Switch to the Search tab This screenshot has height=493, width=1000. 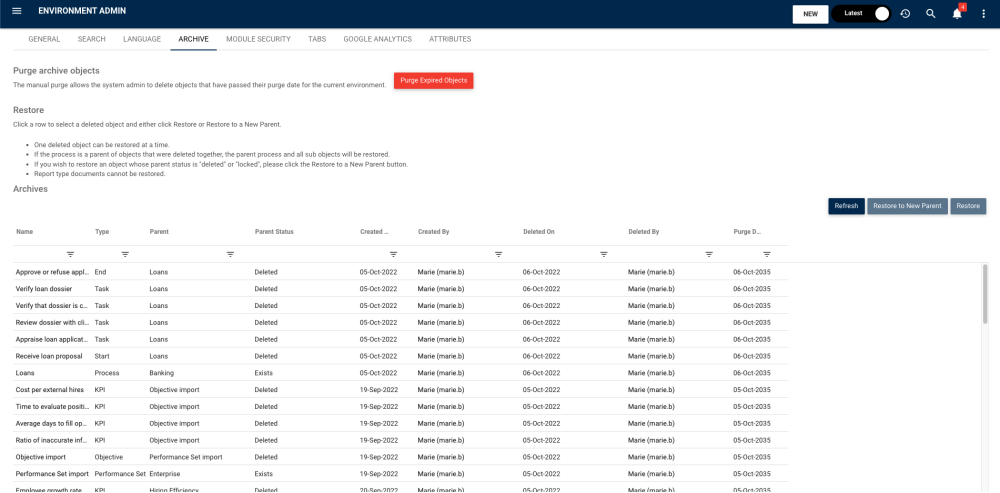[x=92, y=39]
